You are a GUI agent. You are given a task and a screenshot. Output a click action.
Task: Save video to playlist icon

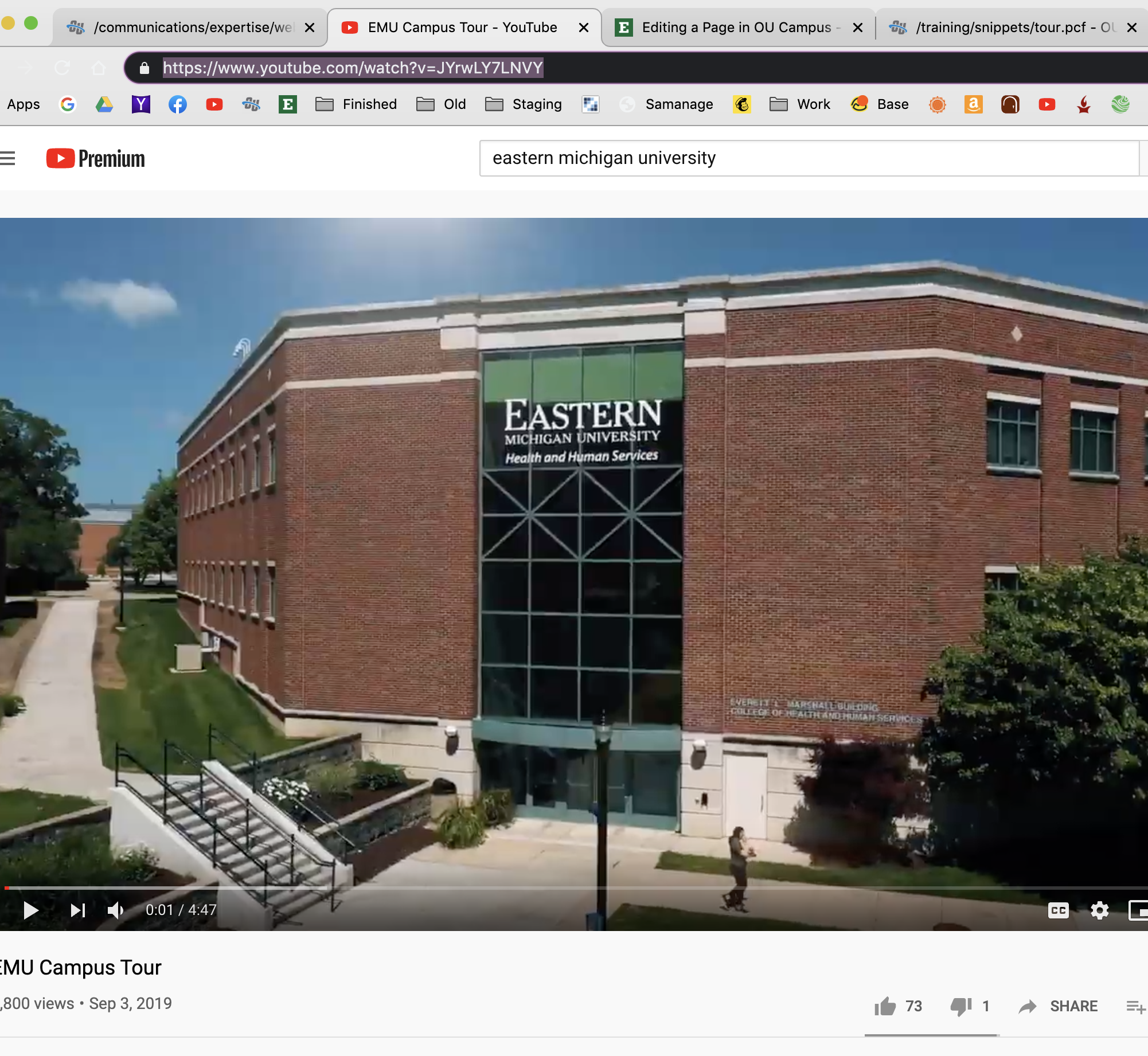tap(1135, 1006)
